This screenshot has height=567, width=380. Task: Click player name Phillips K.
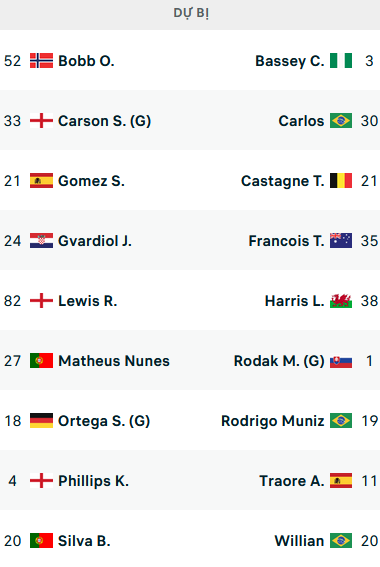[94, 481]
